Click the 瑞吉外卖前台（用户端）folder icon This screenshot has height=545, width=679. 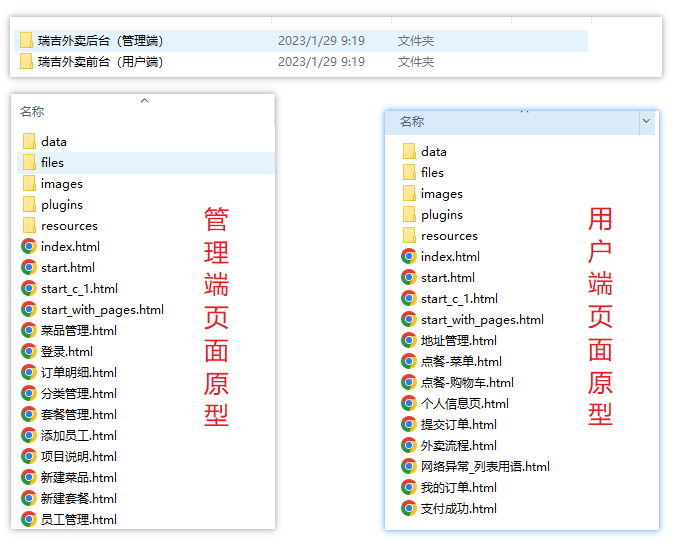[x=26, y=62]
